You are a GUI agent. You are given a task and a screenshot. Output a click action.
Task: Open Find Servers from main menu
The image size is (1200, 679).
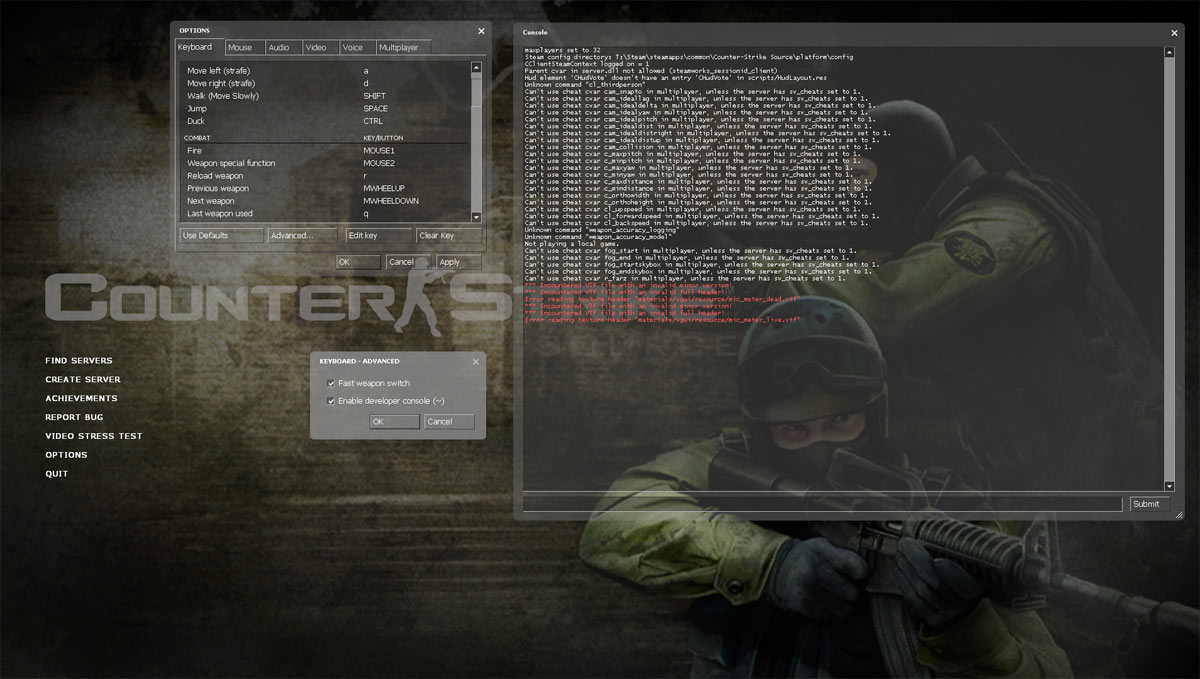pyautogui.click(x=79, y=361)
